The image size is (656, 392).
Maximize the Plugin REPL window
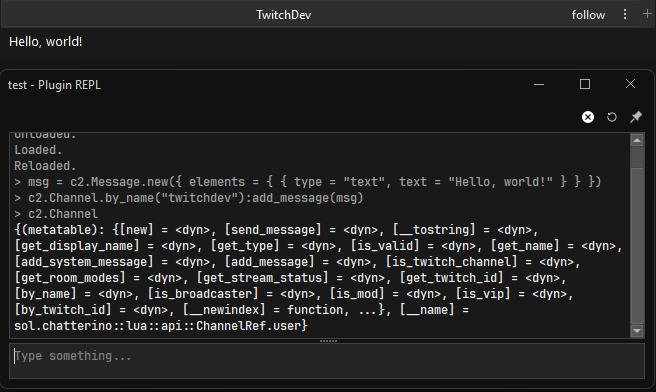click(x=585, y=84)
